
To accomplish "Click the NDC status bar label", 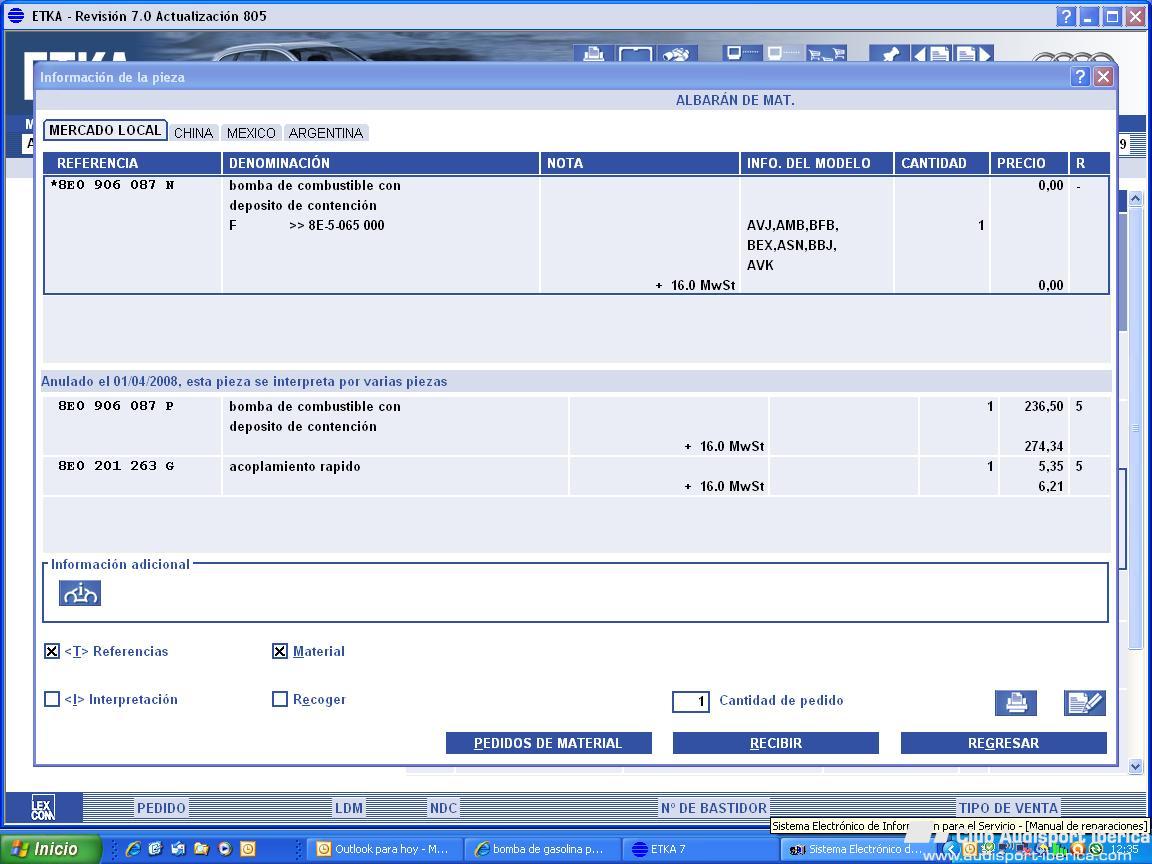I will (x=443, y=808).
